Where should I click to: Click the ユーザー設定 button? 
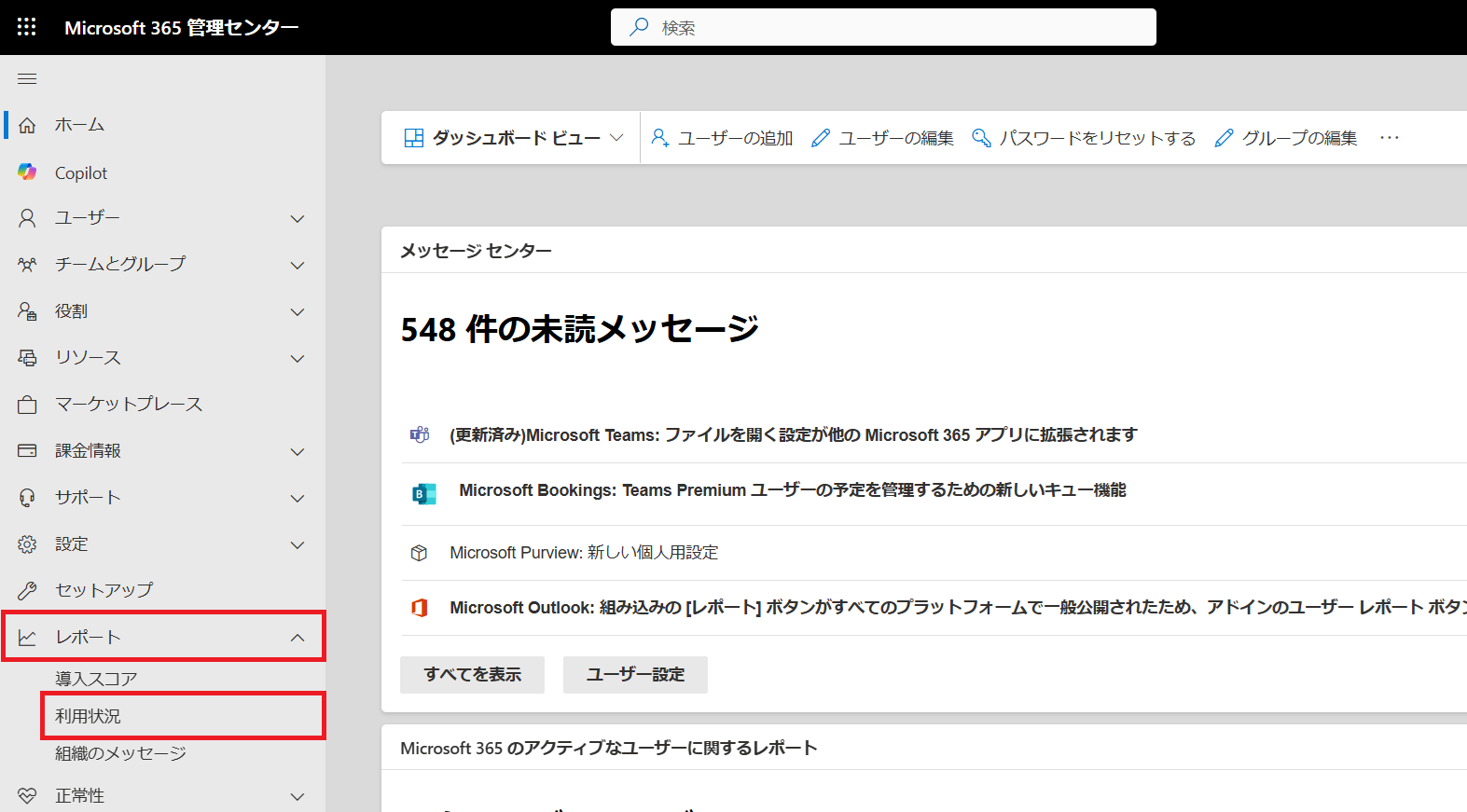click(635, 675)
